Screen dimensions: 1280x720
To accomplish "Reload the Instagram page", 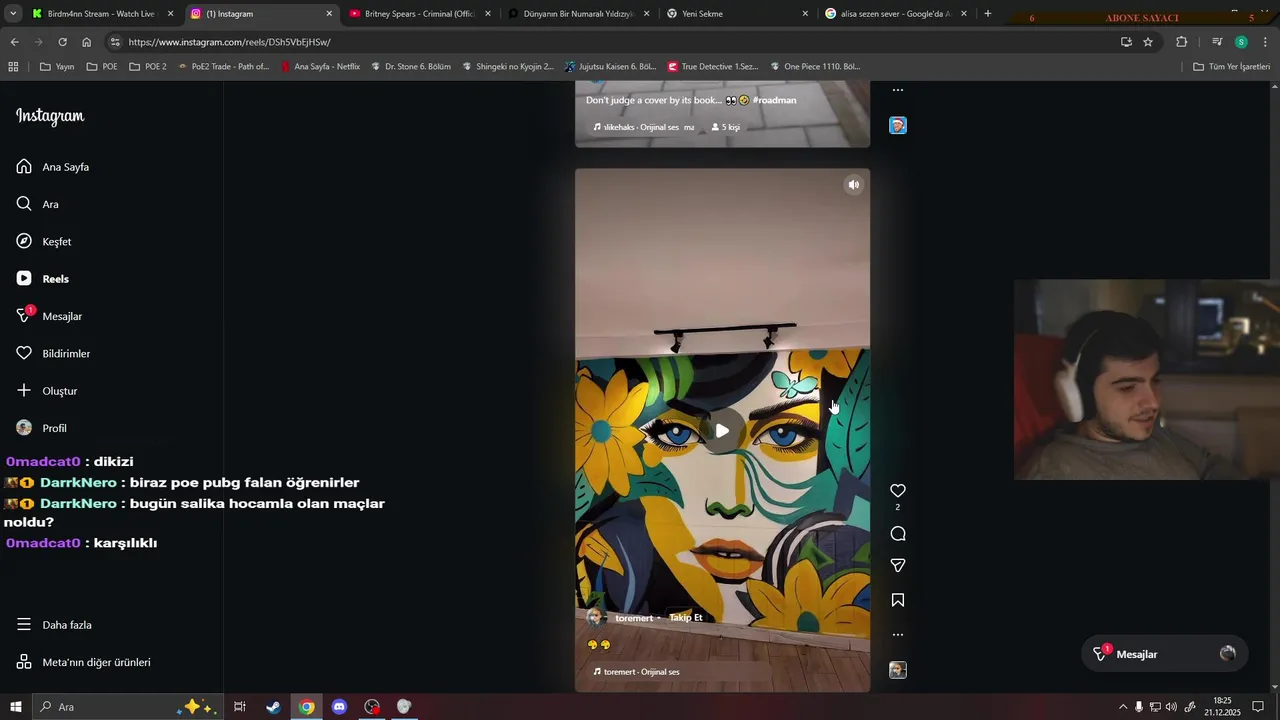I will (x=62, y=42).
